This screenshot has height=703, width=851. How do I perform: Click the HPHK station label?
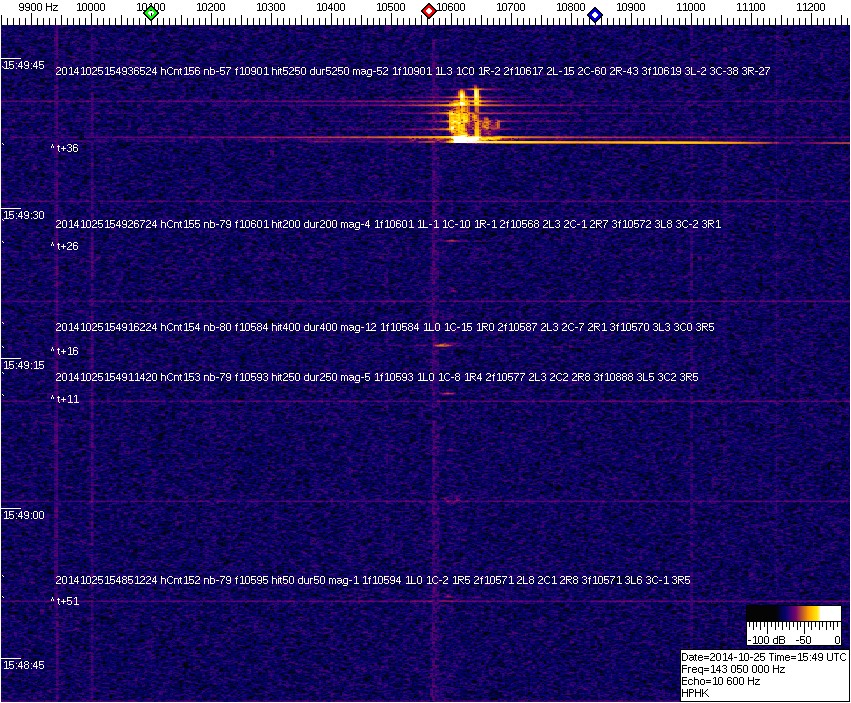(x=695, y=693)
